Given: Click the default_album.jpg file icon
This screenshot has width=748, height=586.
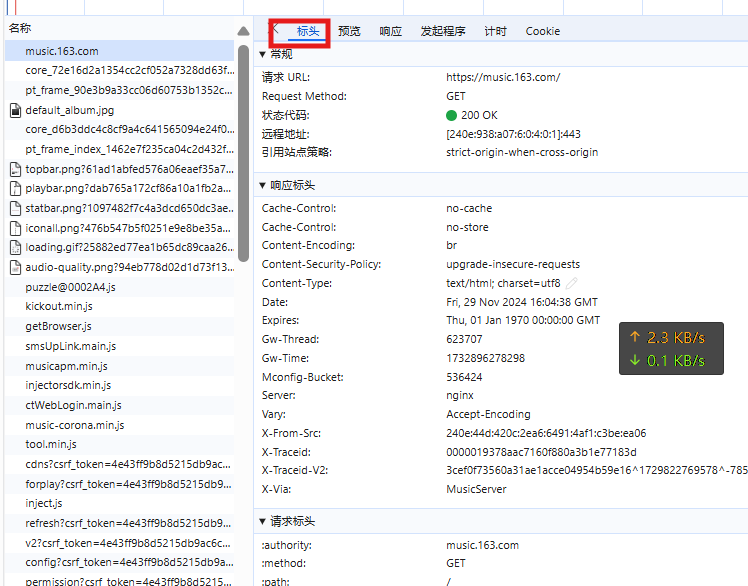Looking at the screenshot, I should click(x=15, y=110).
